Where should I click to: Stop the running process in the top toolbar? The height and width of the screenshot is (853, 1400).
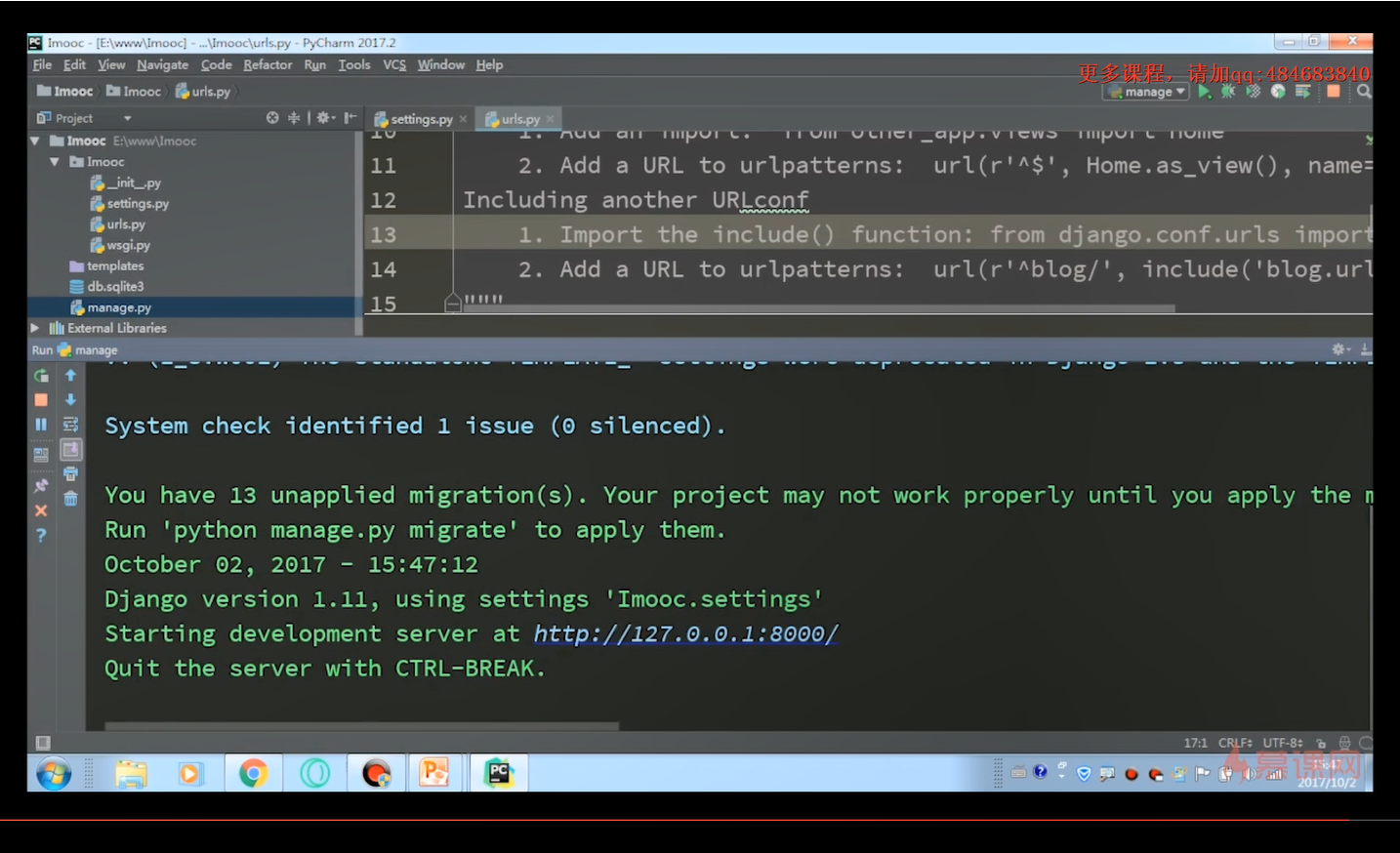pyautogui.click(x=1334, y=91)
